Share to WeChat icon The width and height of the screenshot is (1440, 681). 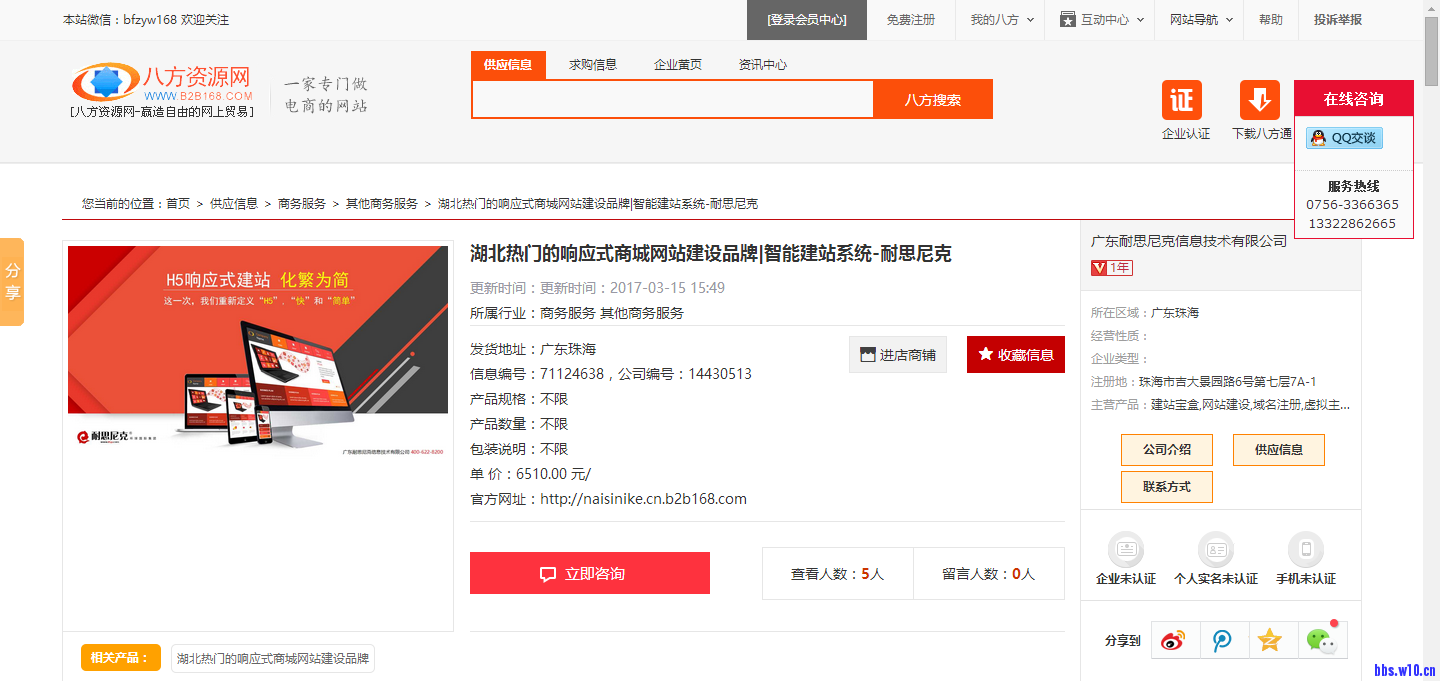pos(1321,640)
